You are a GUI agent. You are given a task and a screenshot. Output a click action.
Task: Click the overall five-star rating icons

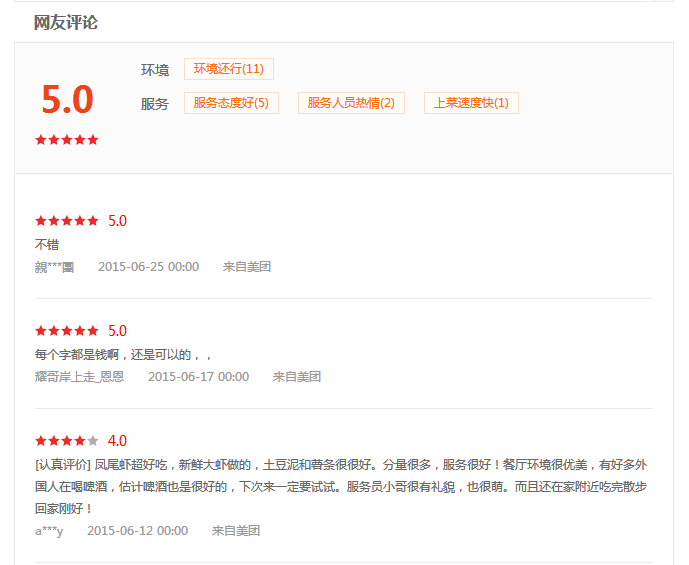coord(67,140)
